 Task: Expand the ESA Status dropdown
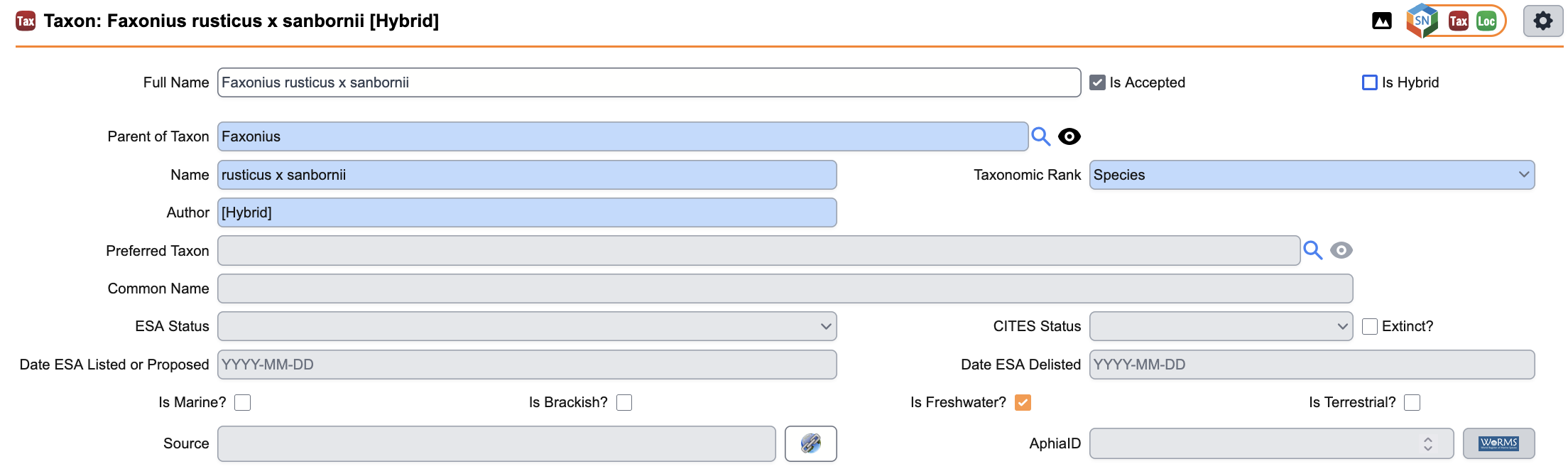tap(526, 326)
